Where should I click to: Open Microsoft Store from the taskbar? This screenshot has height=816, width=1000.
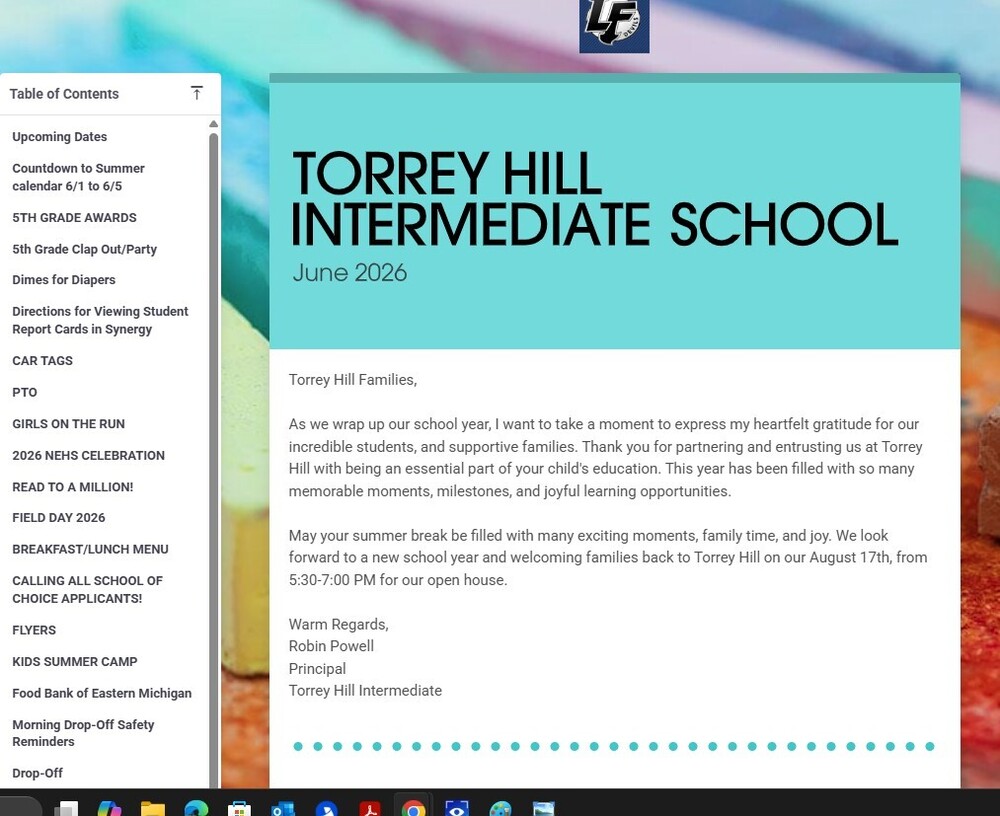(240, 809)
